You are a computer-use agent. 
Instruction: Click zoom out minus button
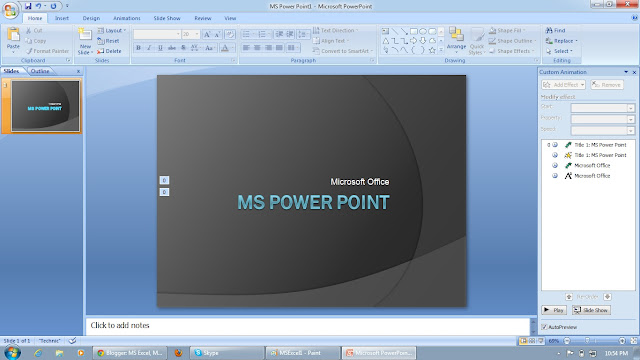click(x=567, y=341)
